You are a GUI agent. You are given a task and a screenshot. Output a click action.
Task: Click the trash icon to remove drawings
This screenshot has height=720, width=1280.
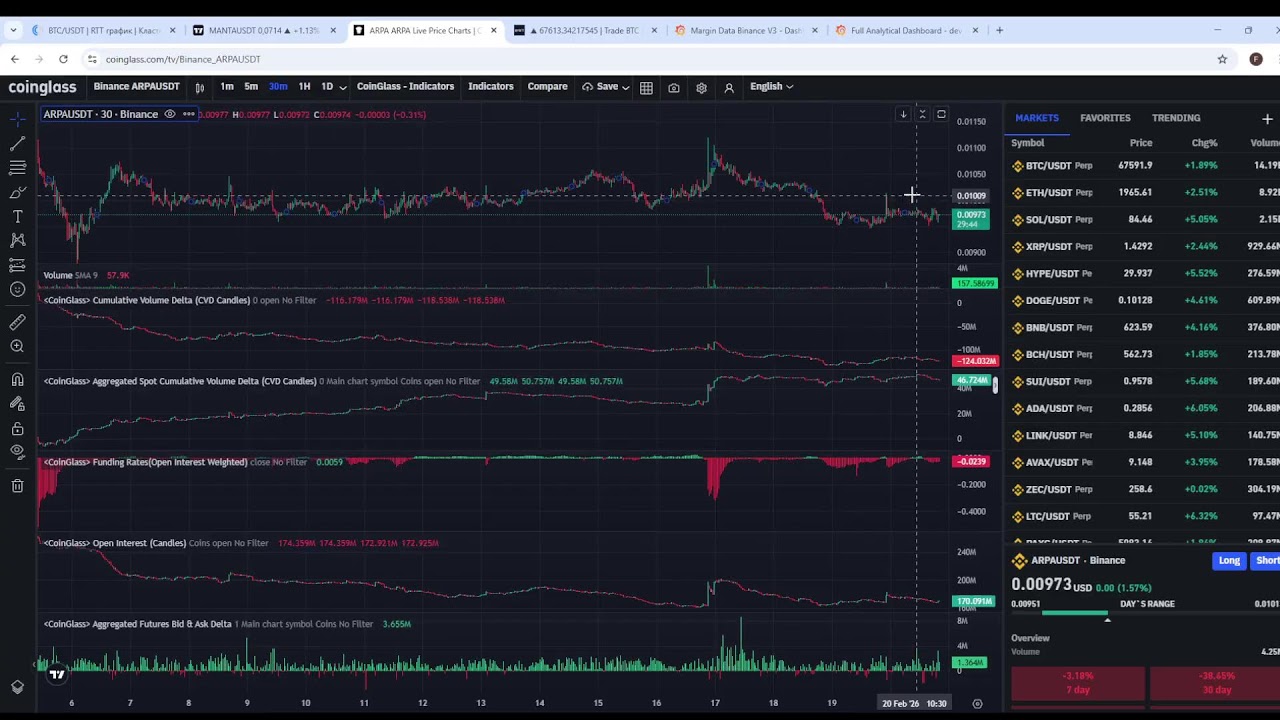tap(17, 486)
